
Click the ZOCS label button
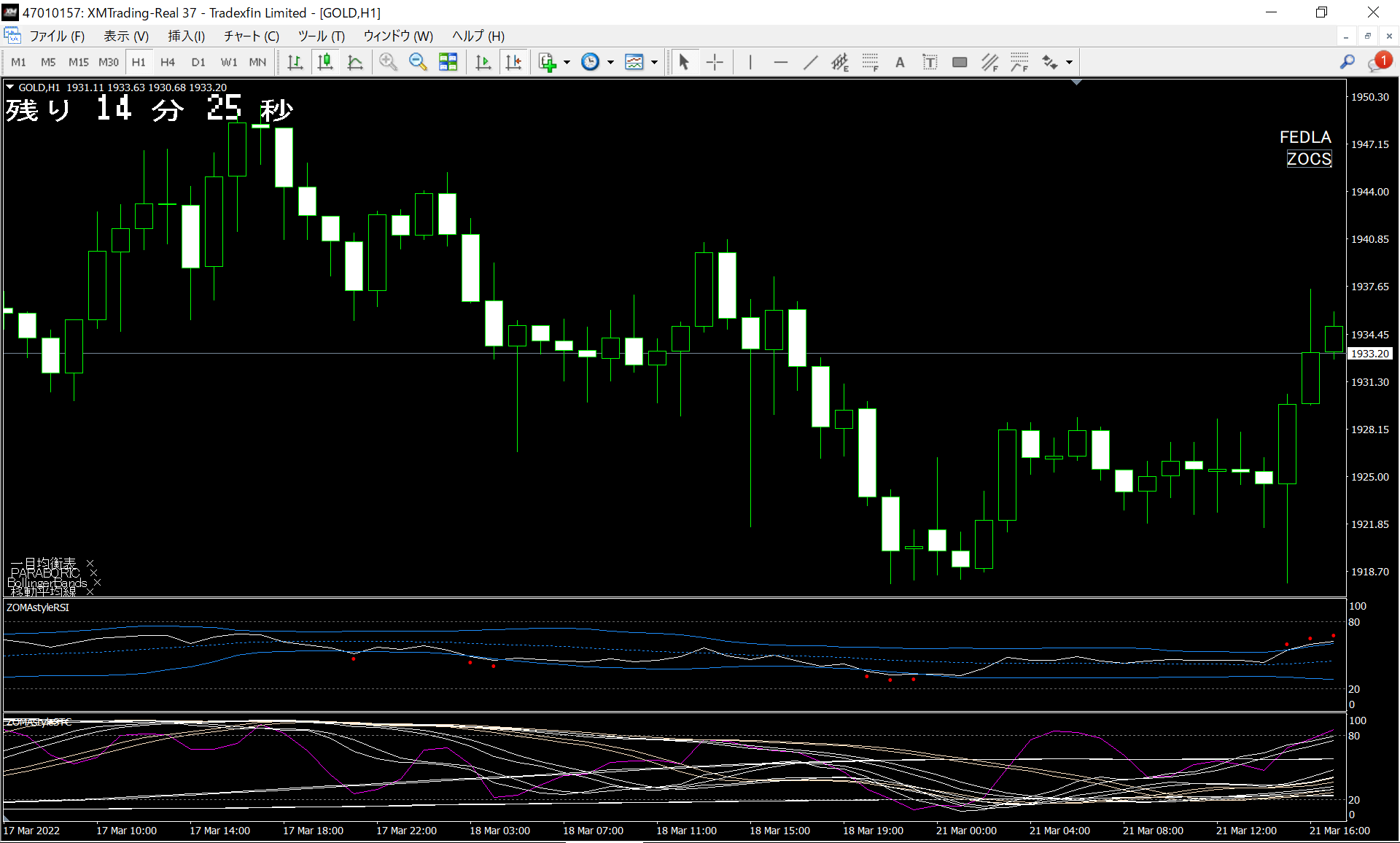[1309, 159]
